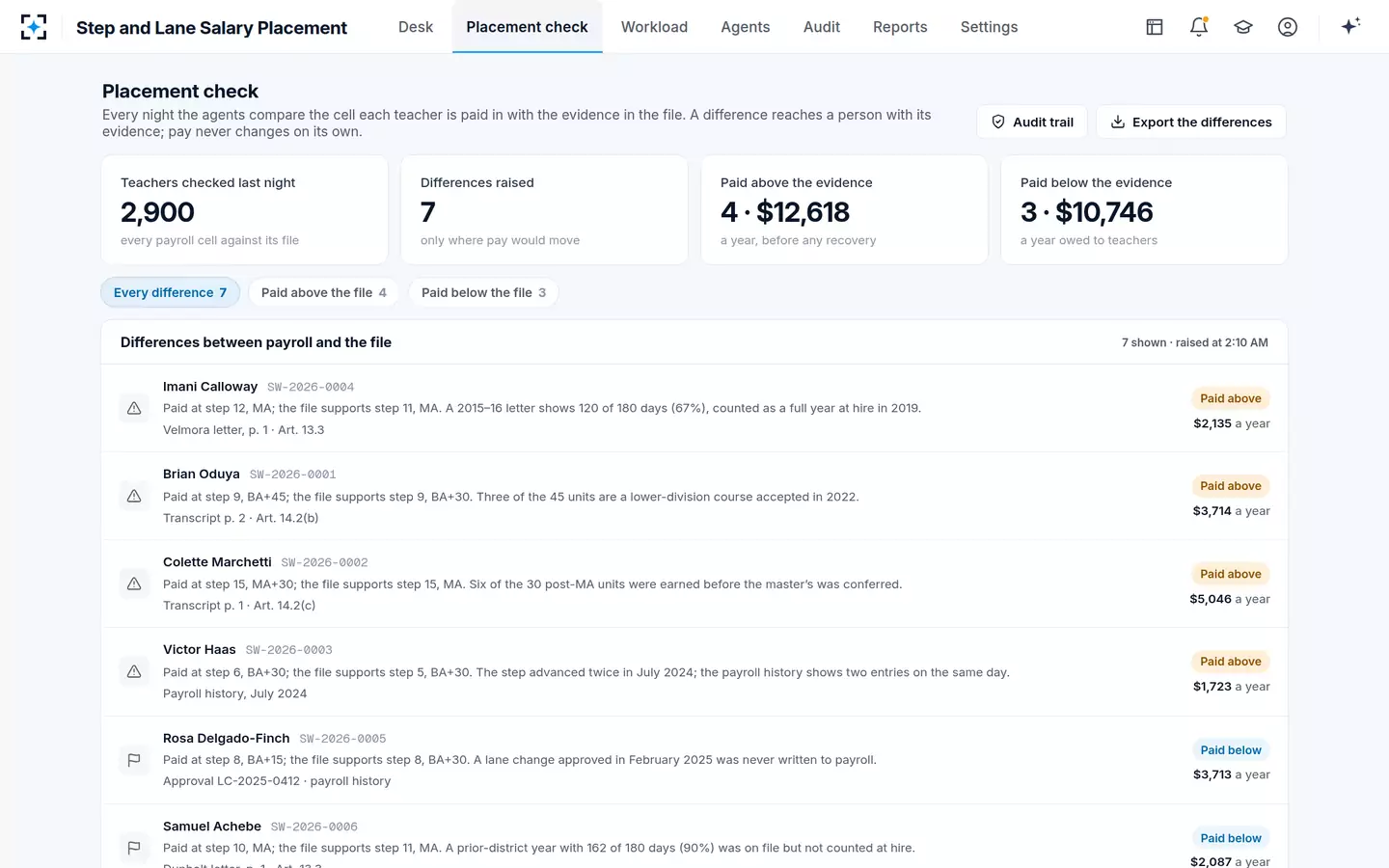Open Colette Marchetti's difference
The image size is (1389, 868).
click(694, 583)
